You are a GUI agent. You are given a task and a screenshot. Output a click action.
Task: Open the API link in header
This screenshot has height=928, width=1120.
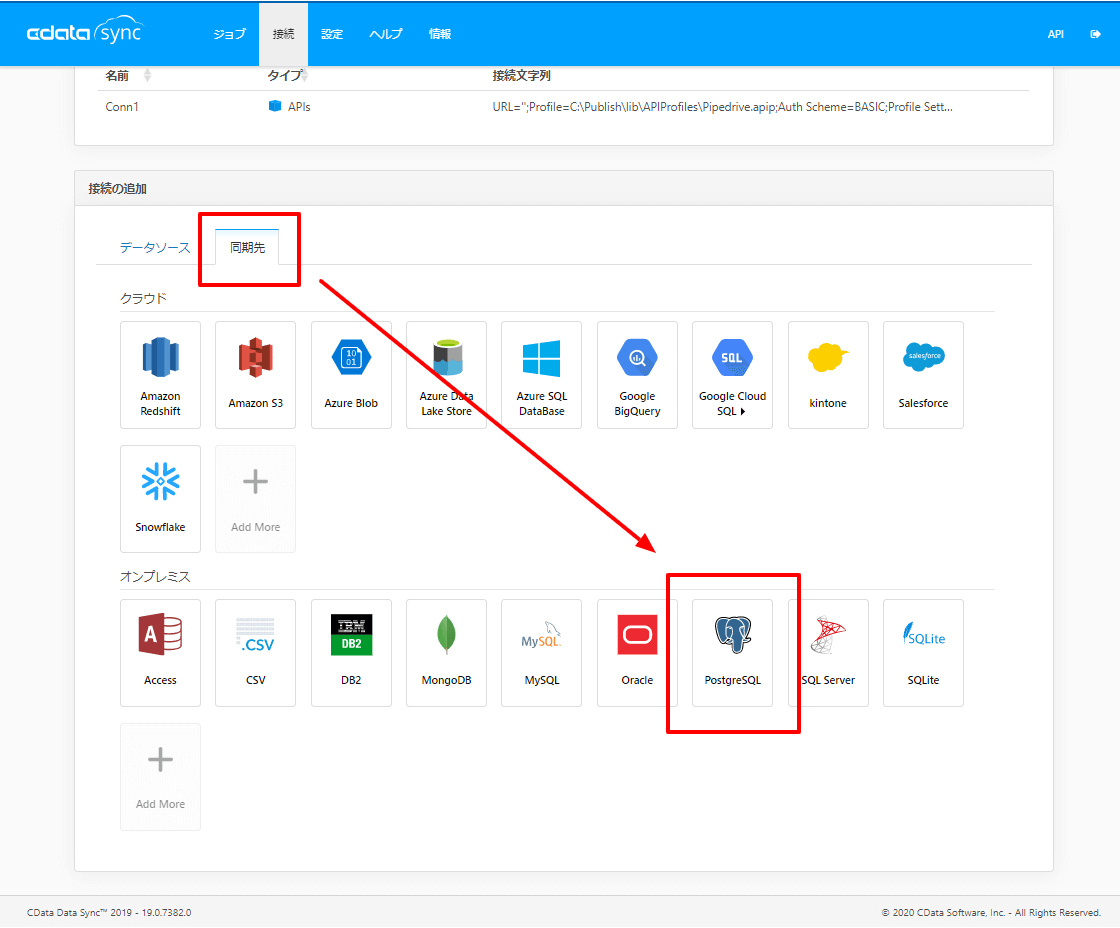pos(1056,34)
